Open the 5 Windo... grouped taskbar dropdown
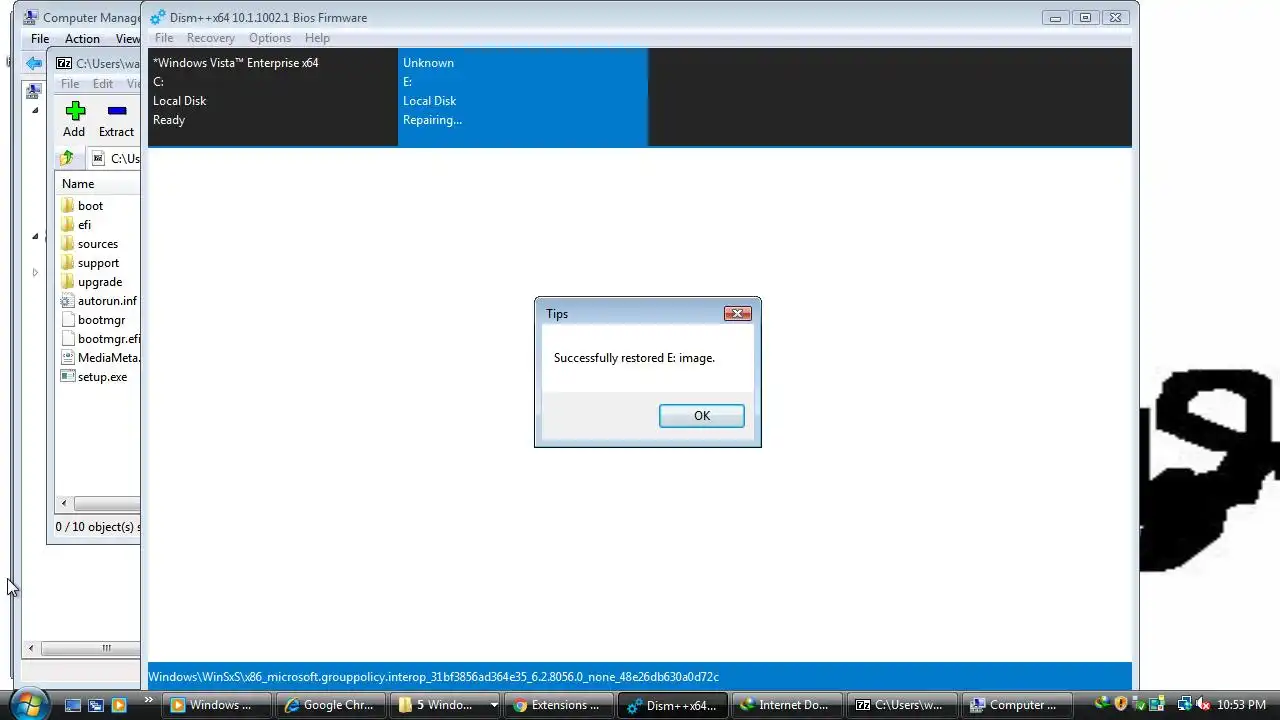The image size is (1280, 720). (x=493, y=705)
